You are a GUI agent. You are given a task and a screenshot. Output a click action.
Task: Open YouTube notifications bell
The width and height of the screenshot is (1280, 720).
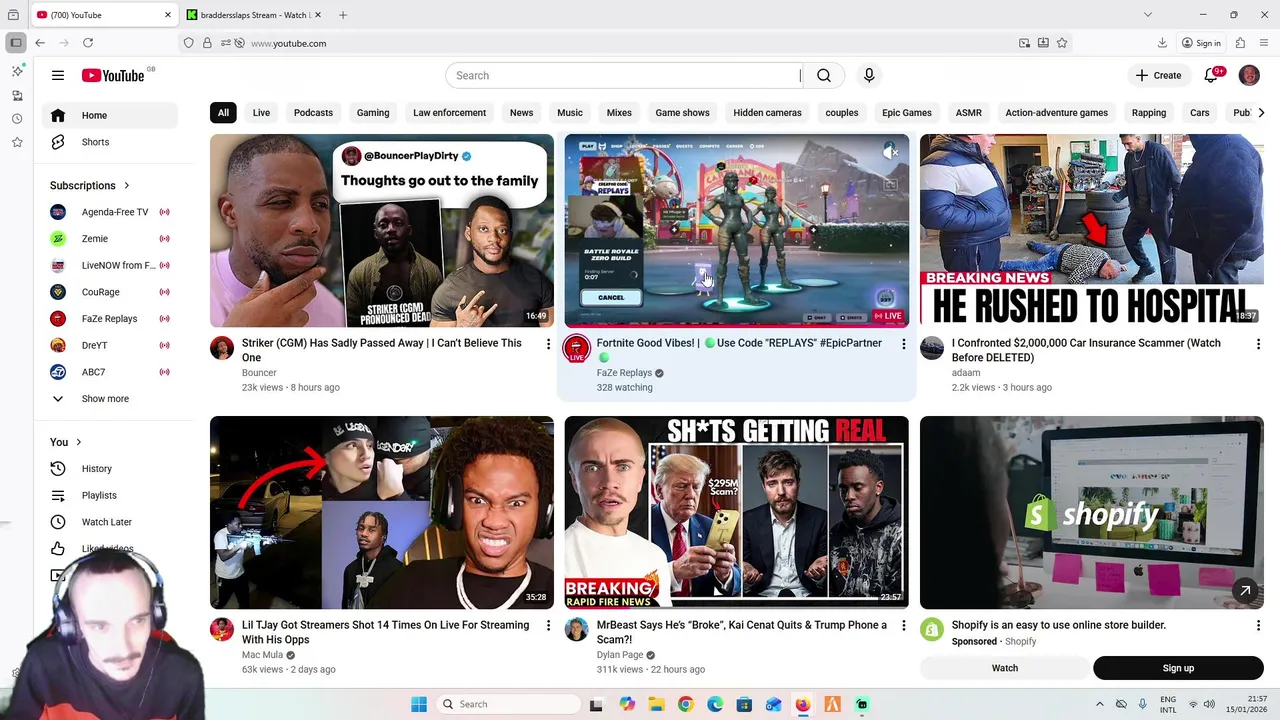(x=1211, y=75)
